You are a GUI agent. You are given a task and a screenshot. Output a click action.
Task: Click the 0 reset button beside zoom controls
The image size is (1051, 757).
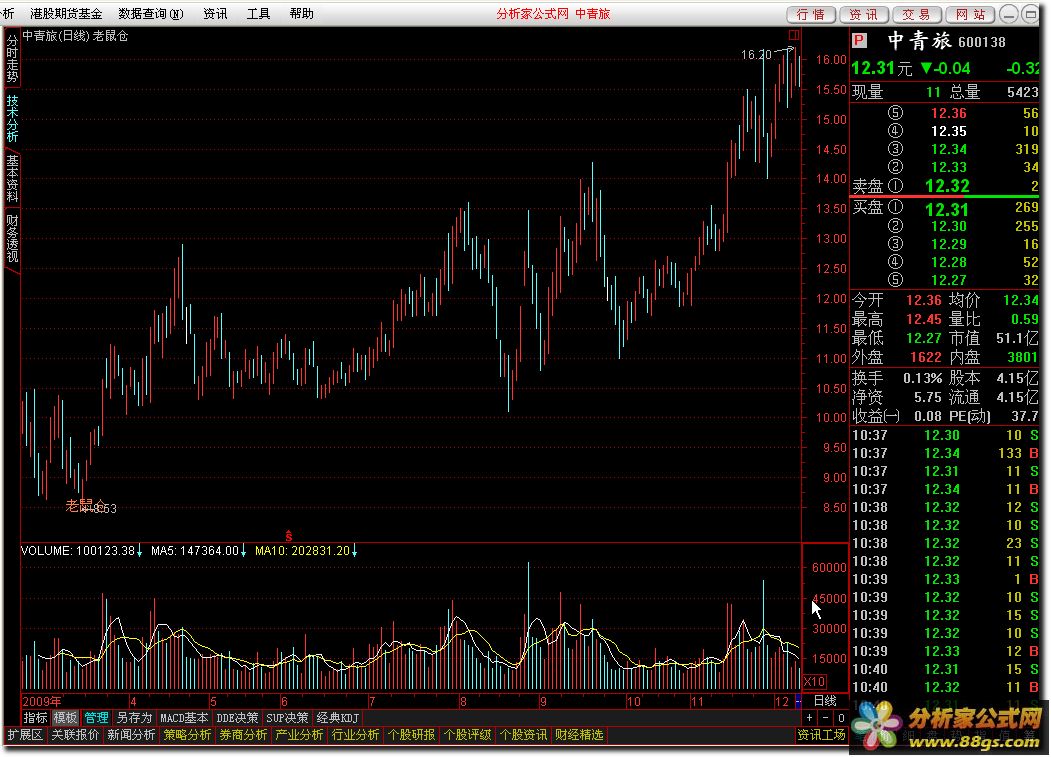pos(841,718)
